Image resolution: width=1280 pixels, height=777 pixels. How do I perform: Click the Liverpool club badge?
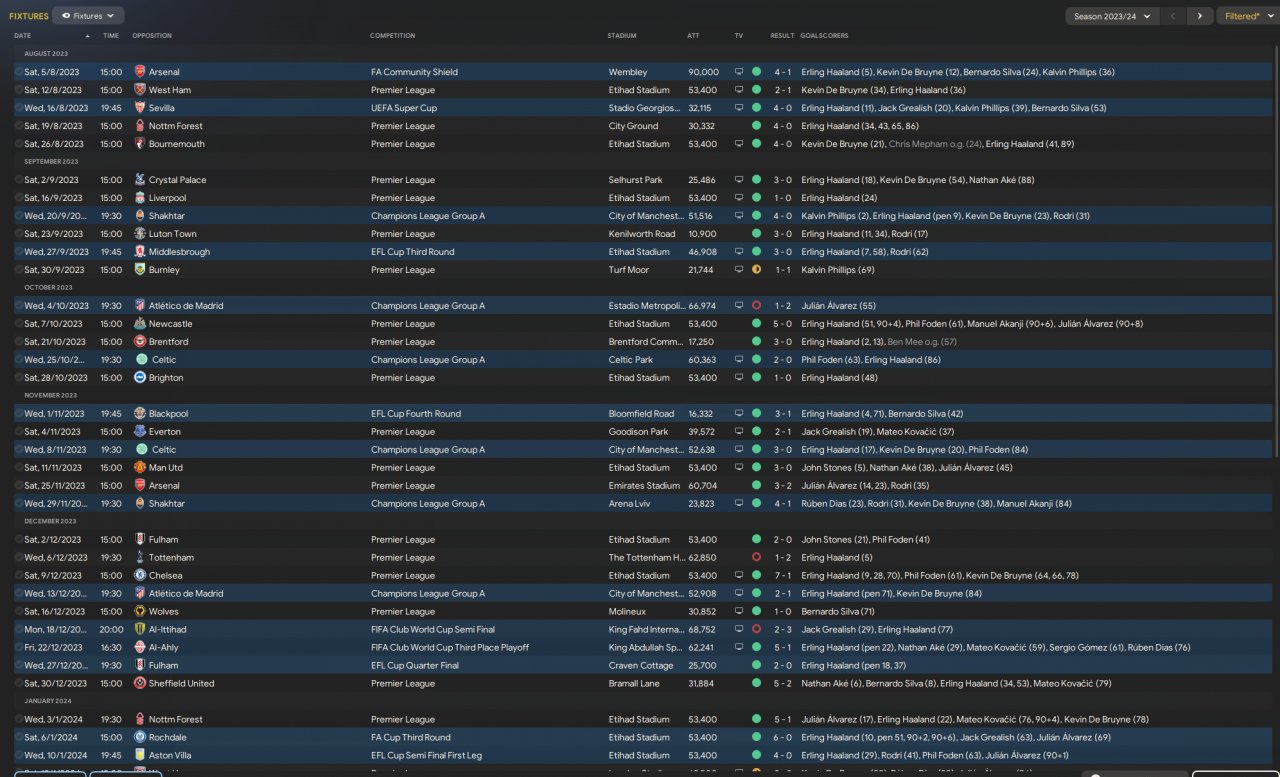pos(140,198)
